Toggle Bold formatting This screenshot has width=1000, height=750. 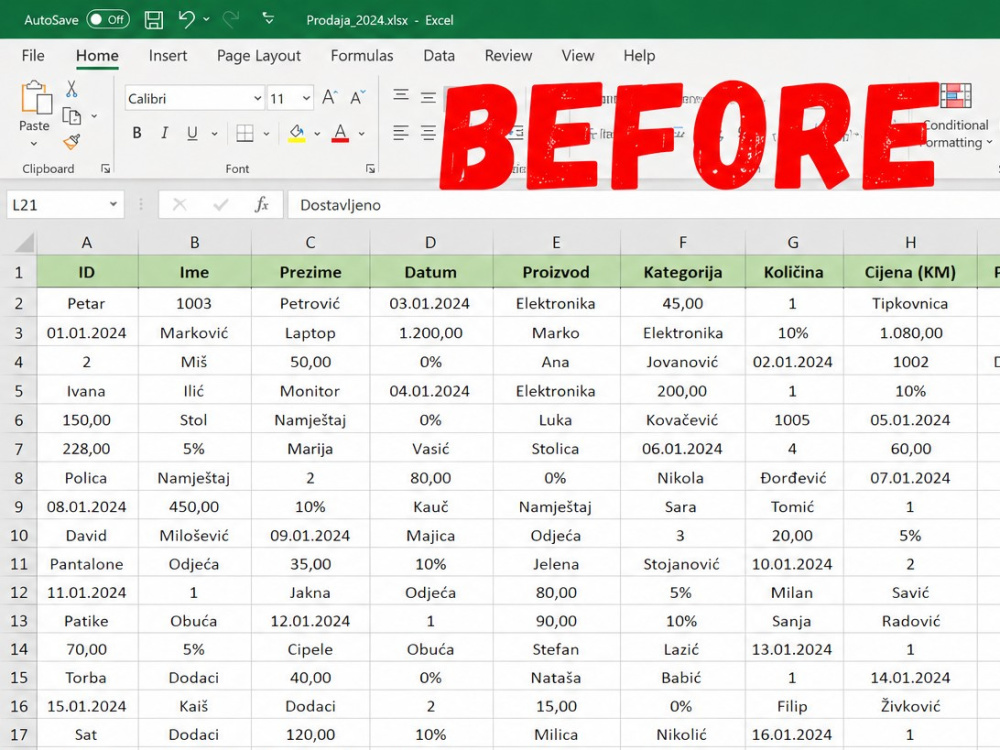coord(136,133)
